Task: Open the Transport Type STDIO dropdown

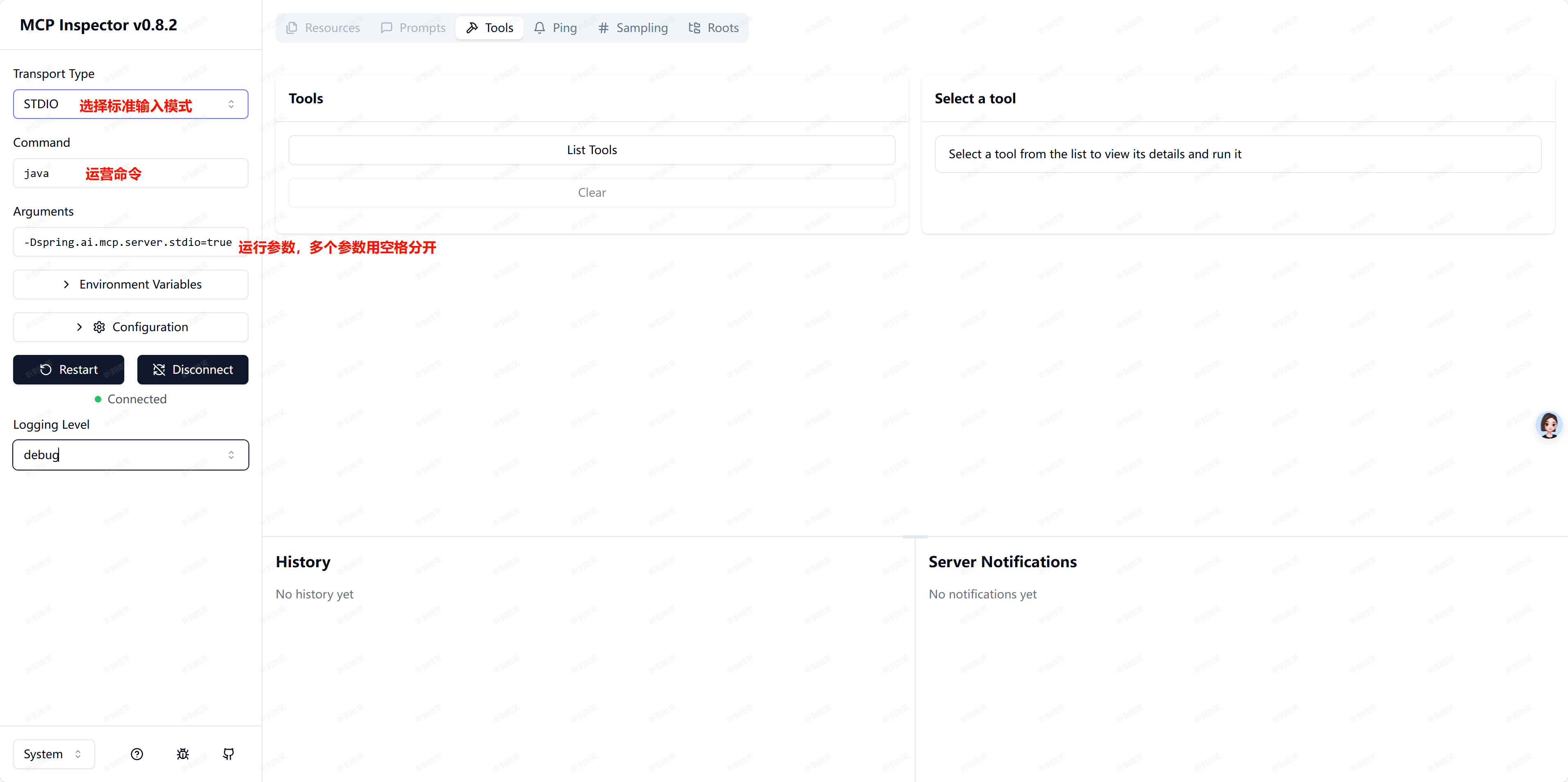Action: point(130,104)
